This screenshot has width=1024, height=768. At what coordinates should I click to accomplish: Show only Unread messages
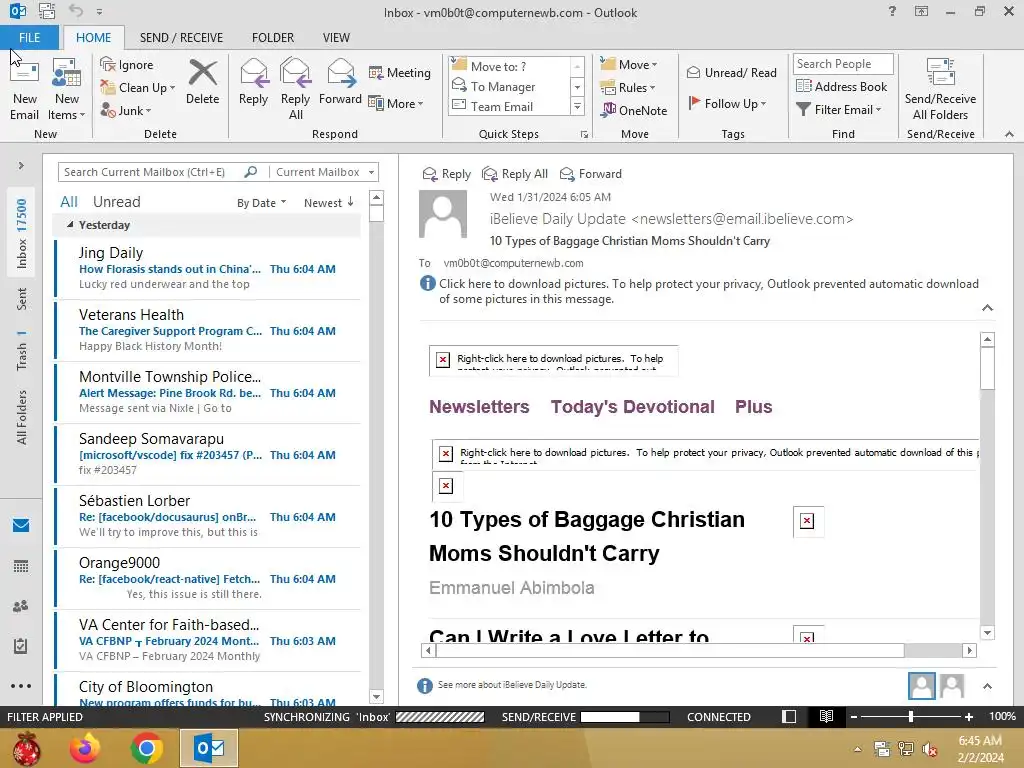coord(116,202)
